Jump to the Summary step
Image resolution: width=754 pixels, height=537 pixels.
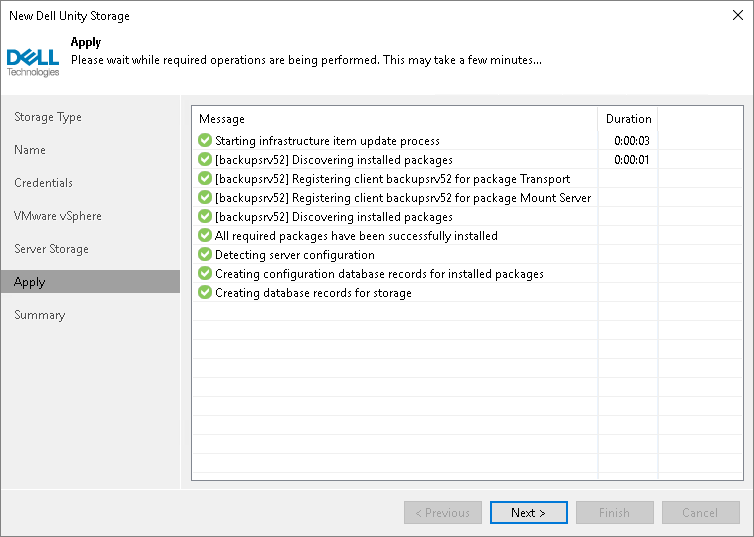click(x=39, y=315)
